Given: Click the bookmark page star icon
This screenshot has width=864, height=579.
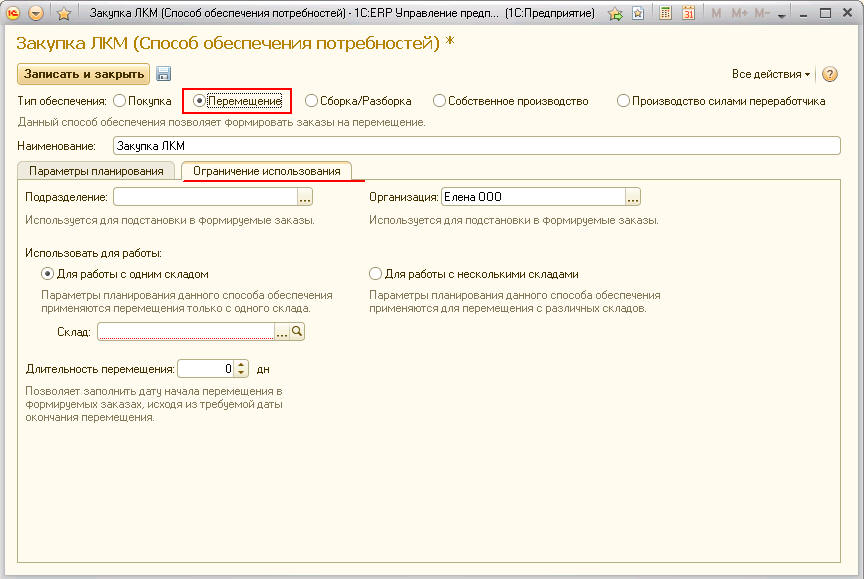Looking at the screenshot, I should pyautogui.click(x=638, y=13).
